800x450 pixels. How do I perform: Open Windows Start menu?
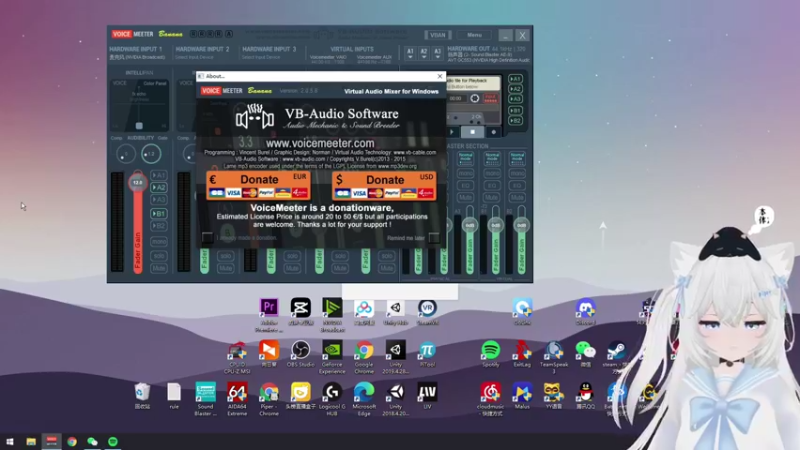tap(10, 441)
